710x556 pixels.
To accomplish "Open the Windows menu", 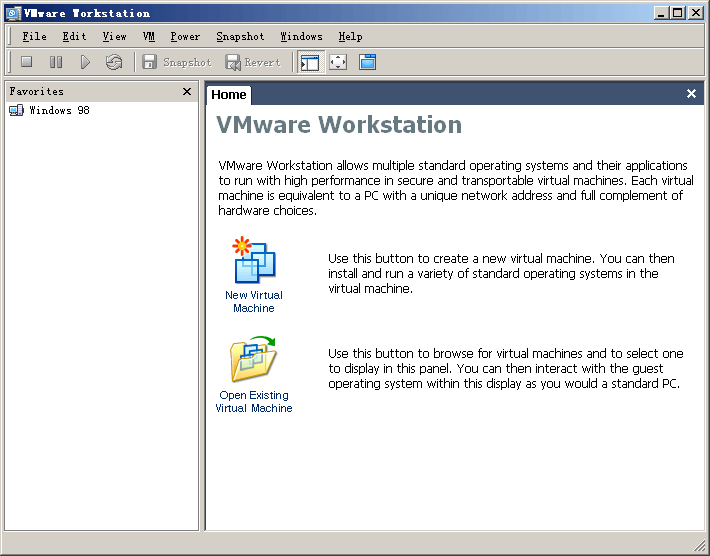I will tap(301, 36).
